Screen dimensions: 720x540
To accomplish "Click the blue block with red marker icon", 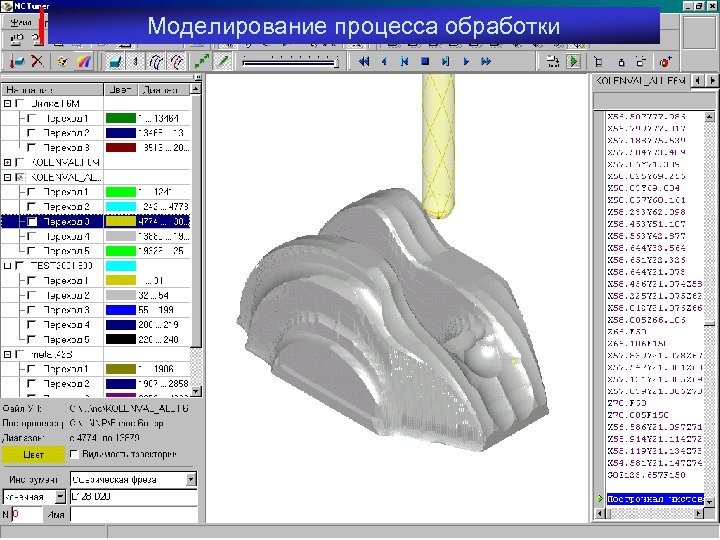I will pyautogui.click(x=17, y=61).
